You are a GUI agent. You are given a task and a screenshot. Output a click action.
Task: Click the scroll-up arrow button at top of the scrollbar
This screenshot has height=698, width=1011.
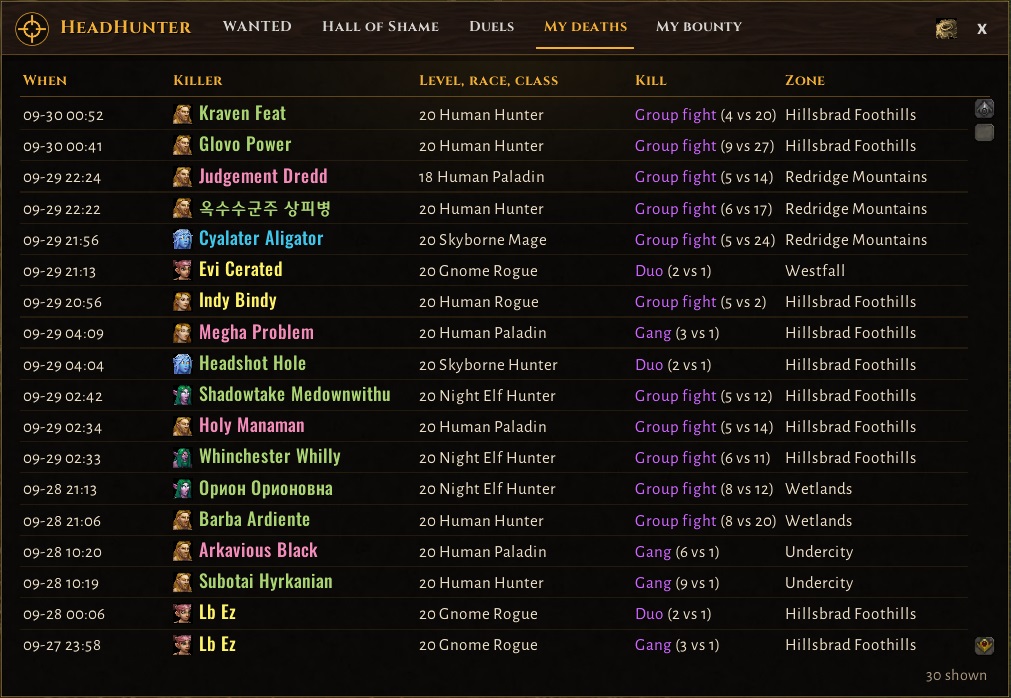[984, 108]
